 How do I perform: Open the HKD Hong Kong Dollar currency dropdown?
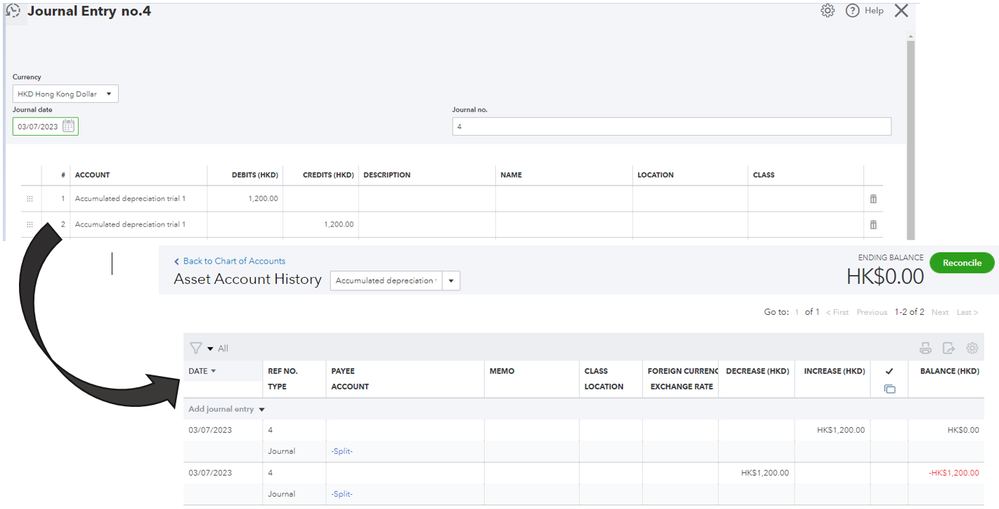click(x=65, y=94)
